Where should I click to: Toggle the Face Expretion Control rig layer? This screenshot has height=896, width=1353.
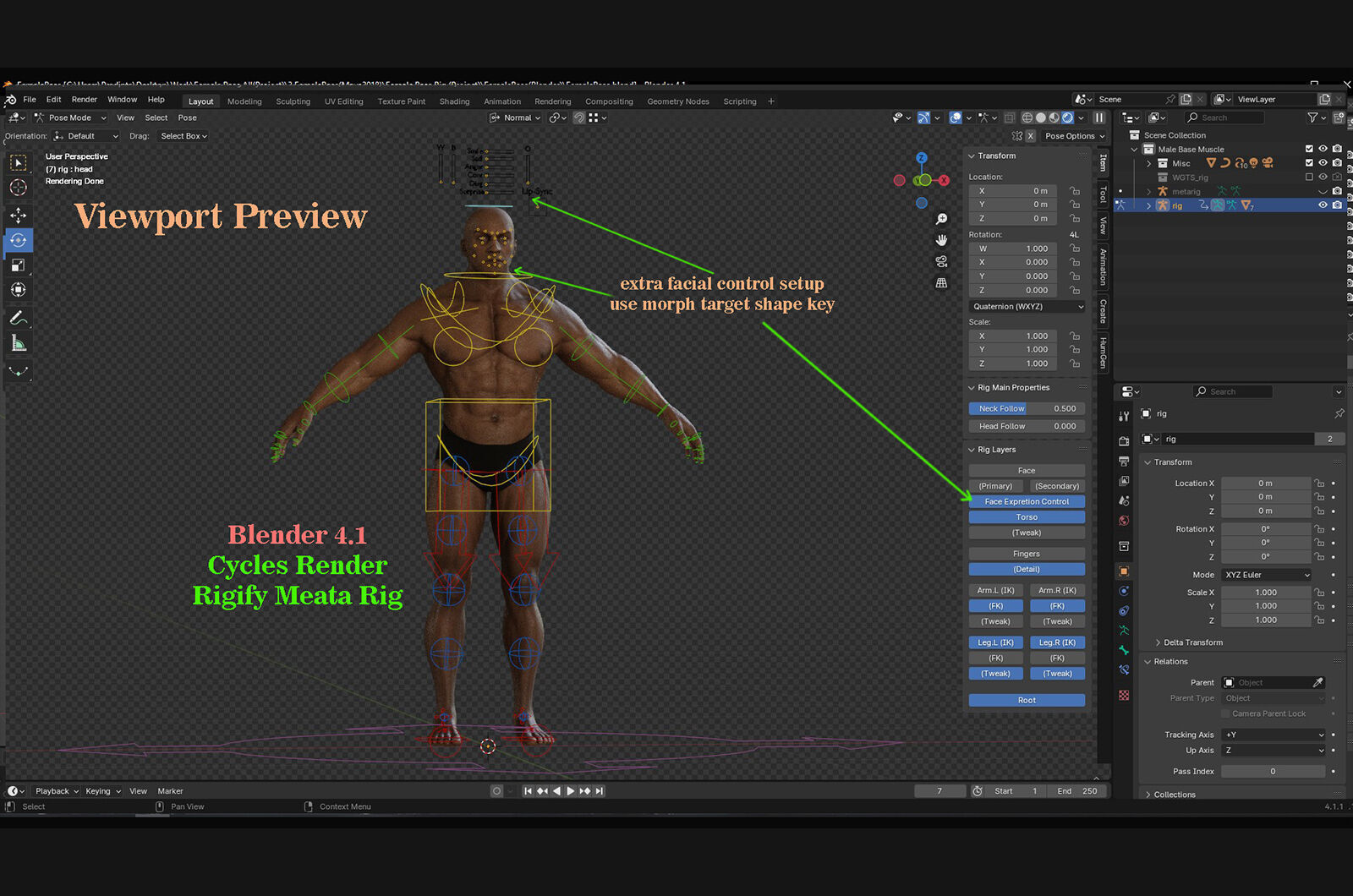pyautogui.click(x=1027, y=501)
